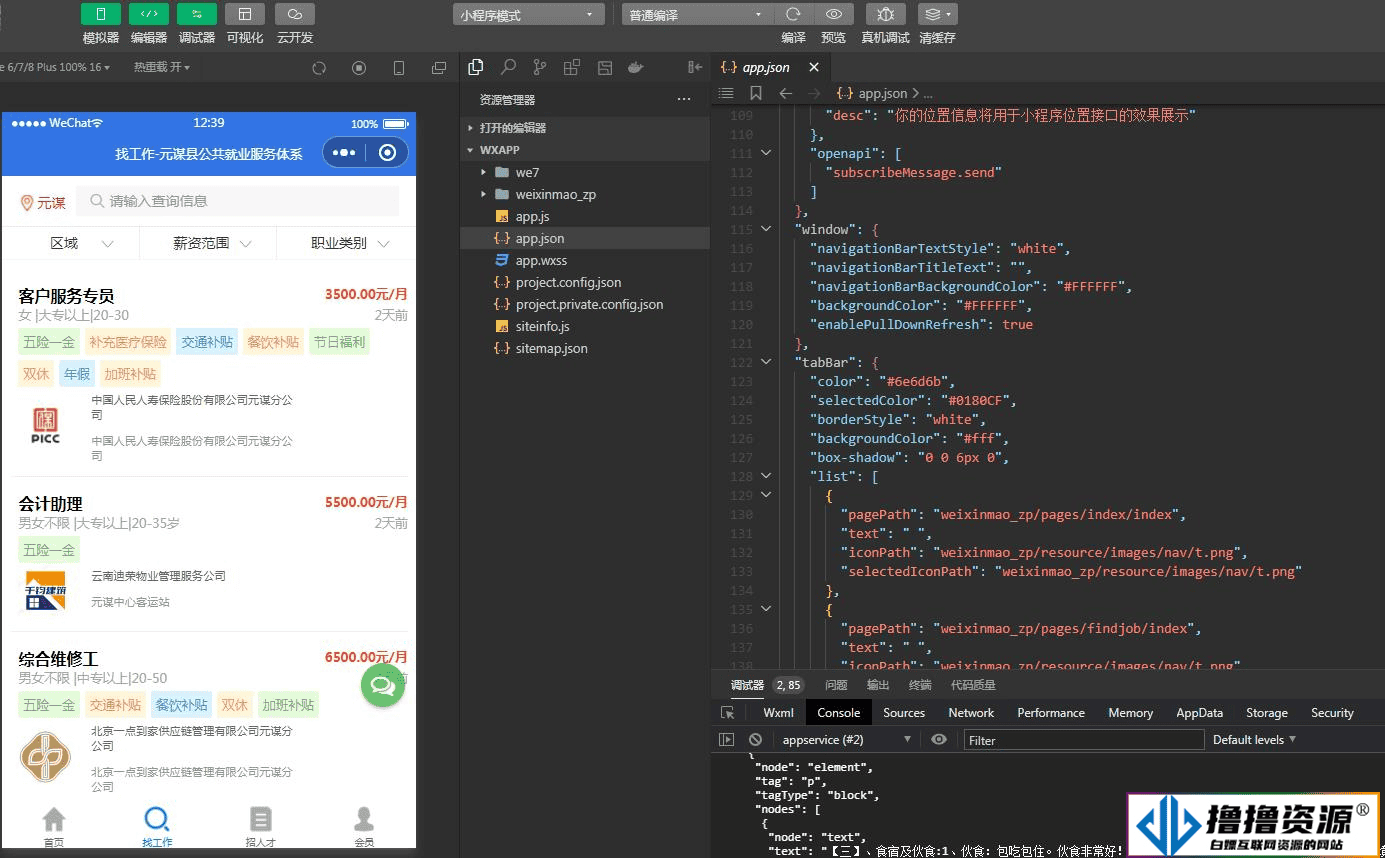This screenshot has height=858, width=1385.
Task: Toggle the 调试器 panel button
Action: 197,14
